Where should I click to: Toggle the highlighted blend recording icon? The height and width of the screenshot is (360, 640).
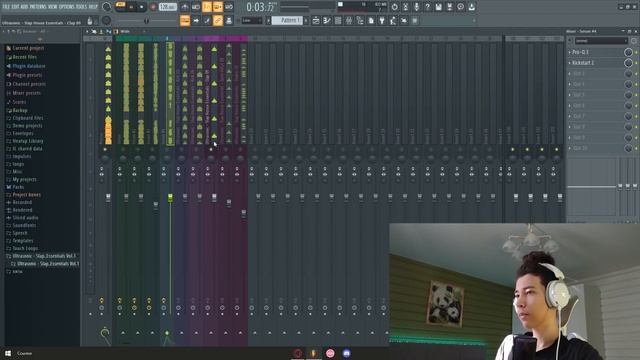(218, 7)
